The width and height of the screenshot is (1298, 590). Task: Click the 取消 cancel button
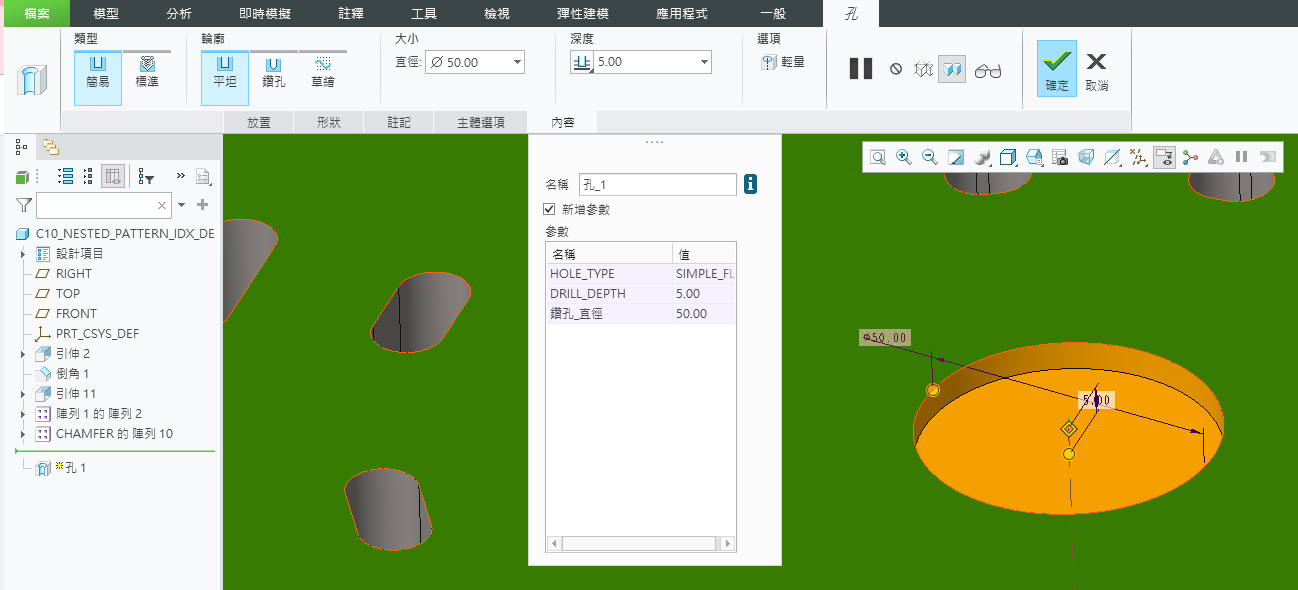pyautogui.click(x=1096, y=69)
